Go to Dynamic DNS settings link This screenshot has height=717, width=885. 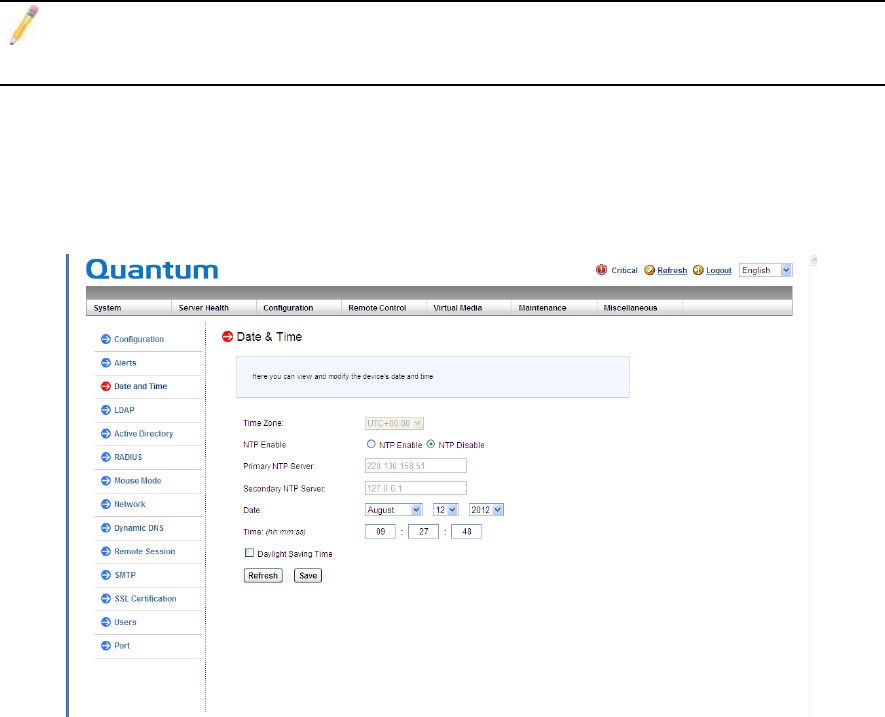[139, 528]
